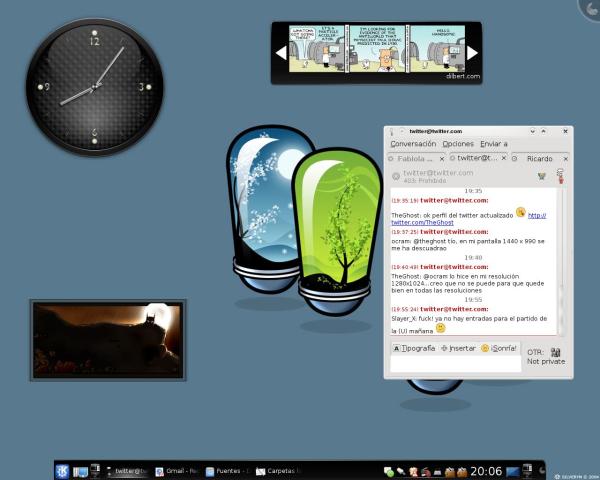The width and height of the screenshot is (600, 480).
Task: Open the Fuentes window from the taskbar
Action: coord(227,471)
